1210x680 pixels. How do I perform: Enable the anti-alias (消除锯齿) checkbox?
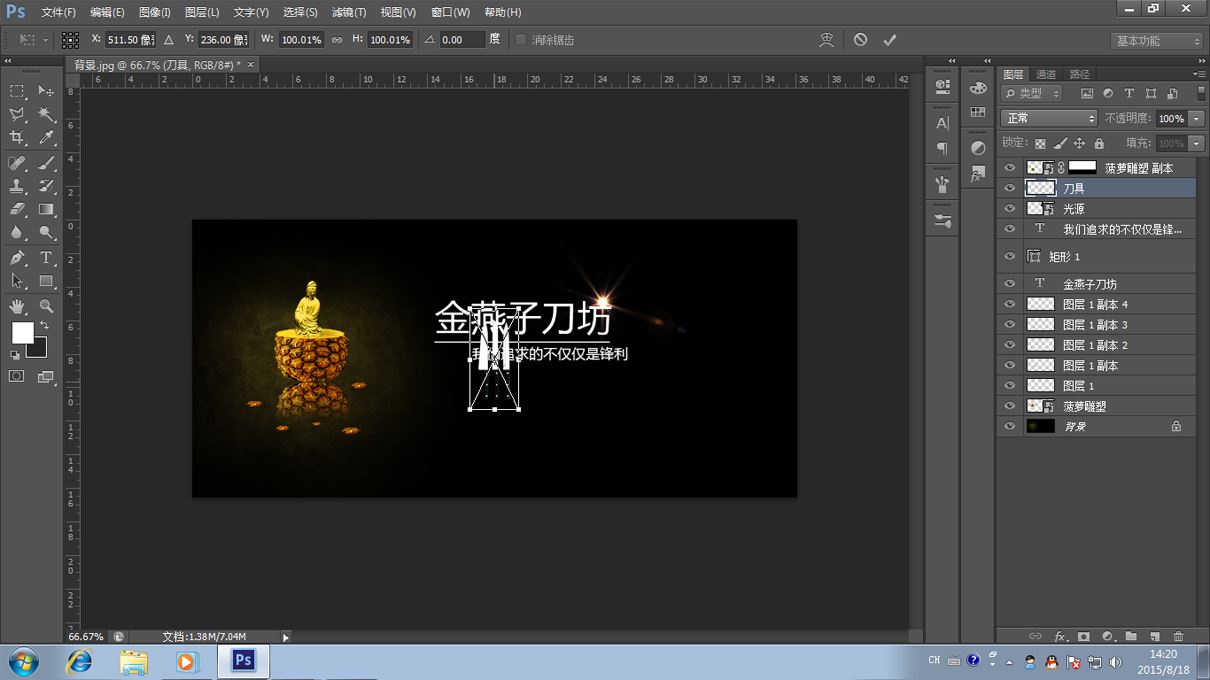[x=520, y=40]
